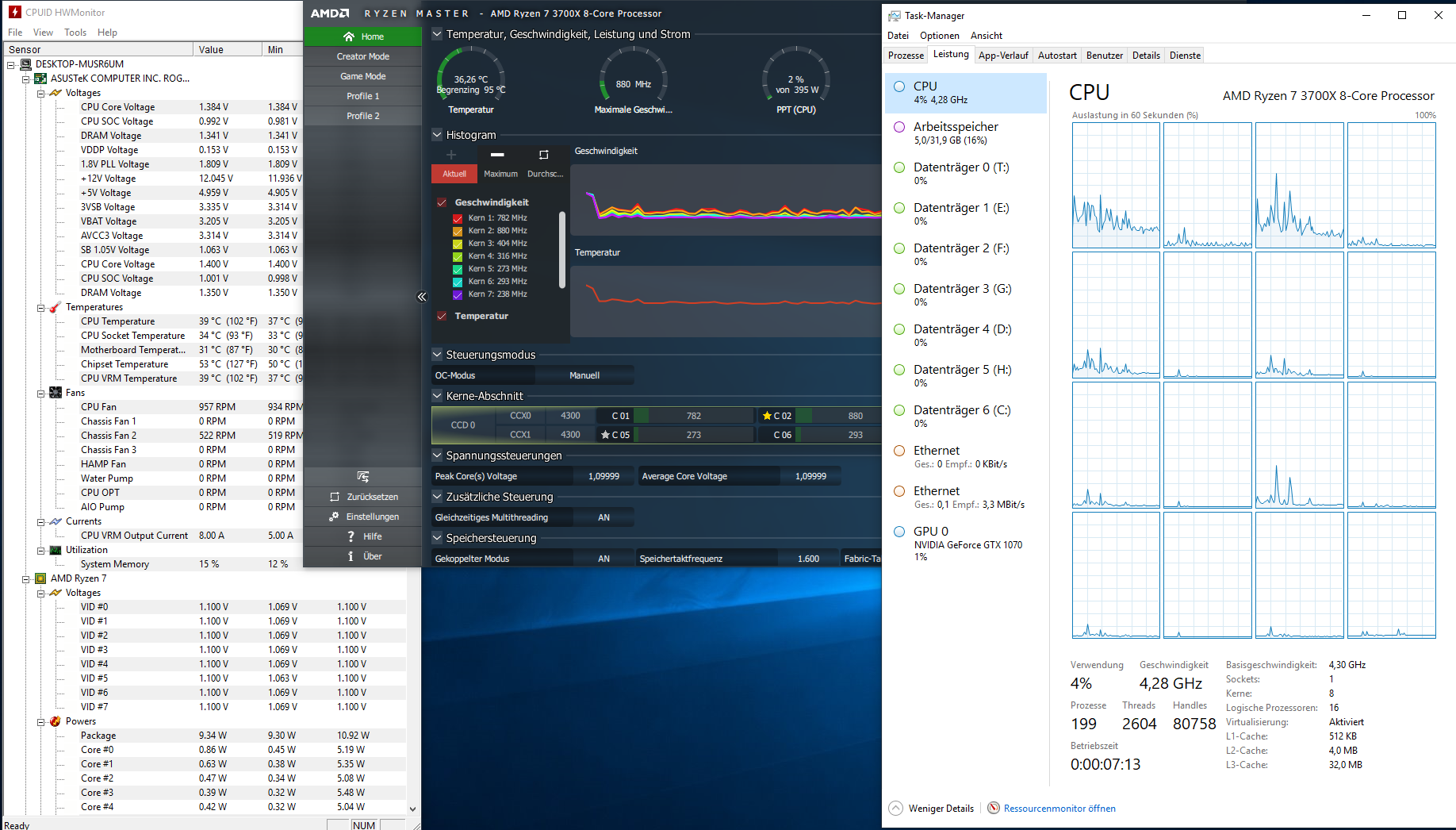Click the HWMonitor scrollbar down arrow
Screen dimensions: 1456x830
point(412,809)
